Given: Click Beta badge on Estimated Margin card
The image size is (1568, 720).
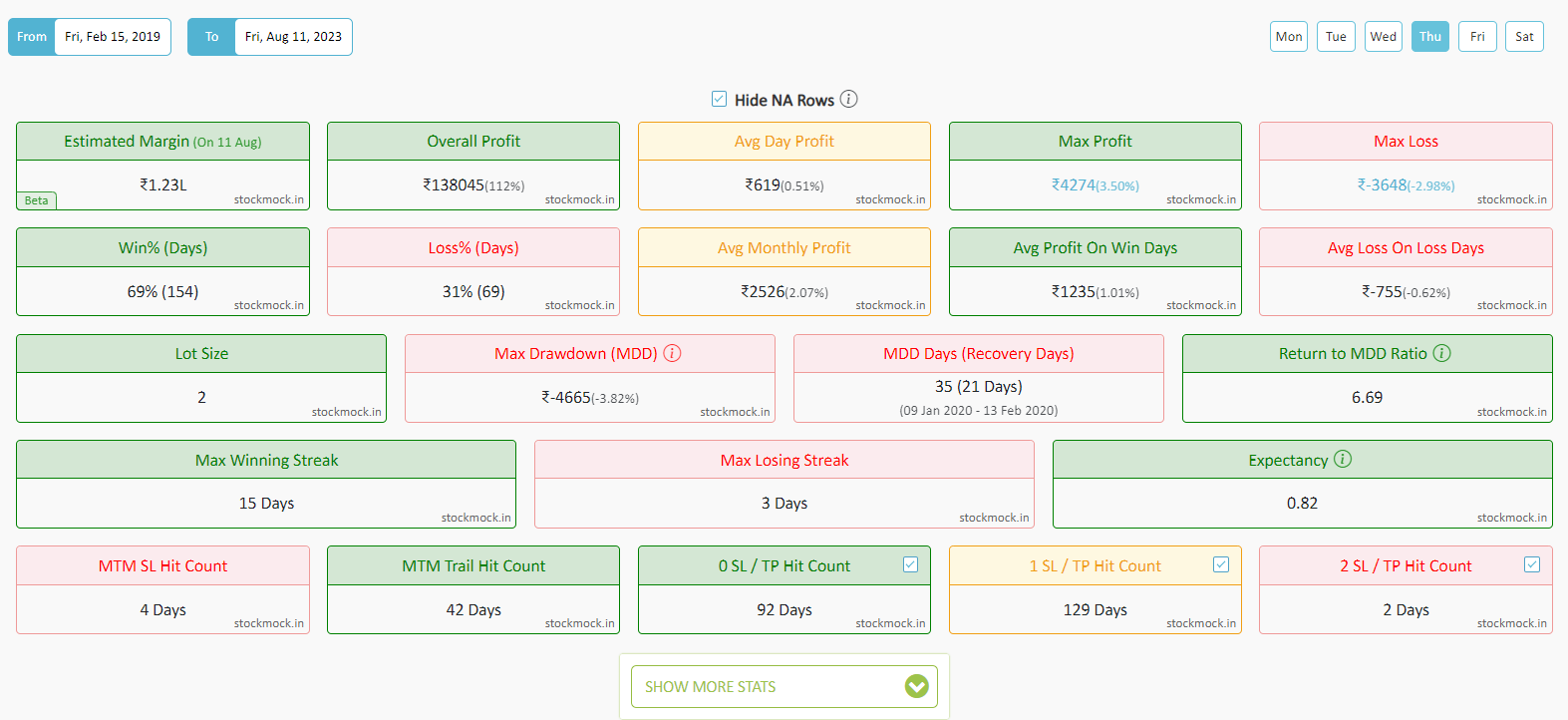Looking at the screenshot, I should pos(37,200).
